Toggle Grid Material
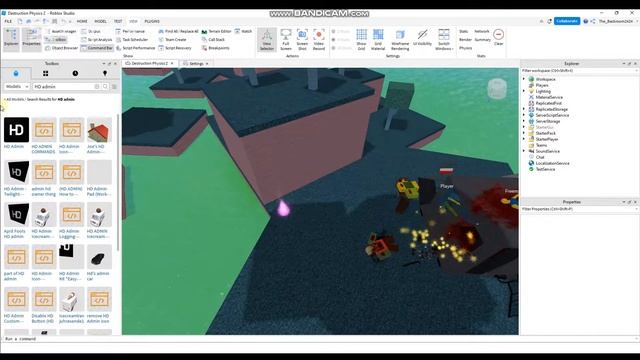The image size is (640, 360). click(378, 40)
